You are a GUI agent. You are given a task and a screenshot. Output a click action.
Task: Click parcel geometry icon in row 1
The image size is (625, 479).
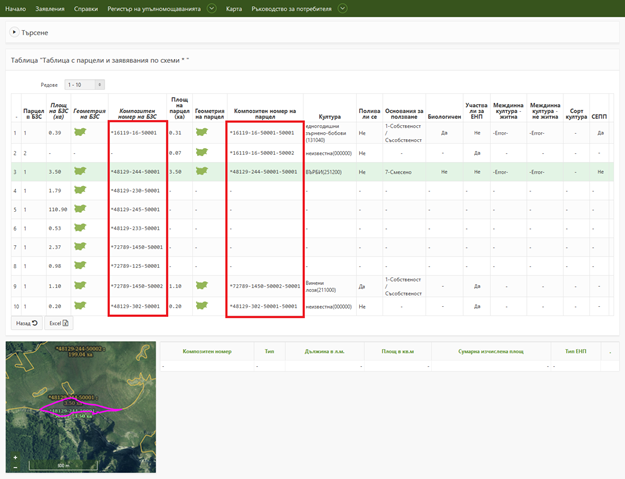pos(202,132)
